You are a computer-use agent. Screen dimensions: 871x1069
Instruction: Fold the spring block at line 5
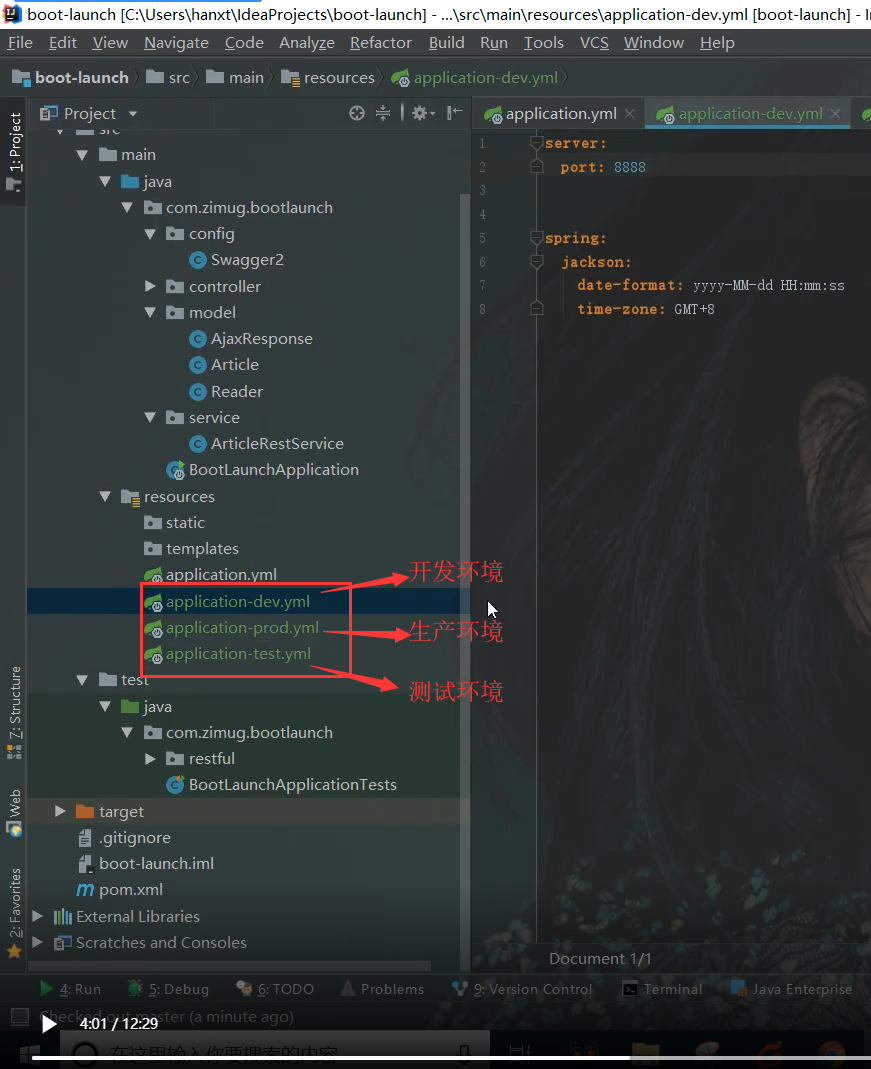pyautogui.click(x=536, y=238)
